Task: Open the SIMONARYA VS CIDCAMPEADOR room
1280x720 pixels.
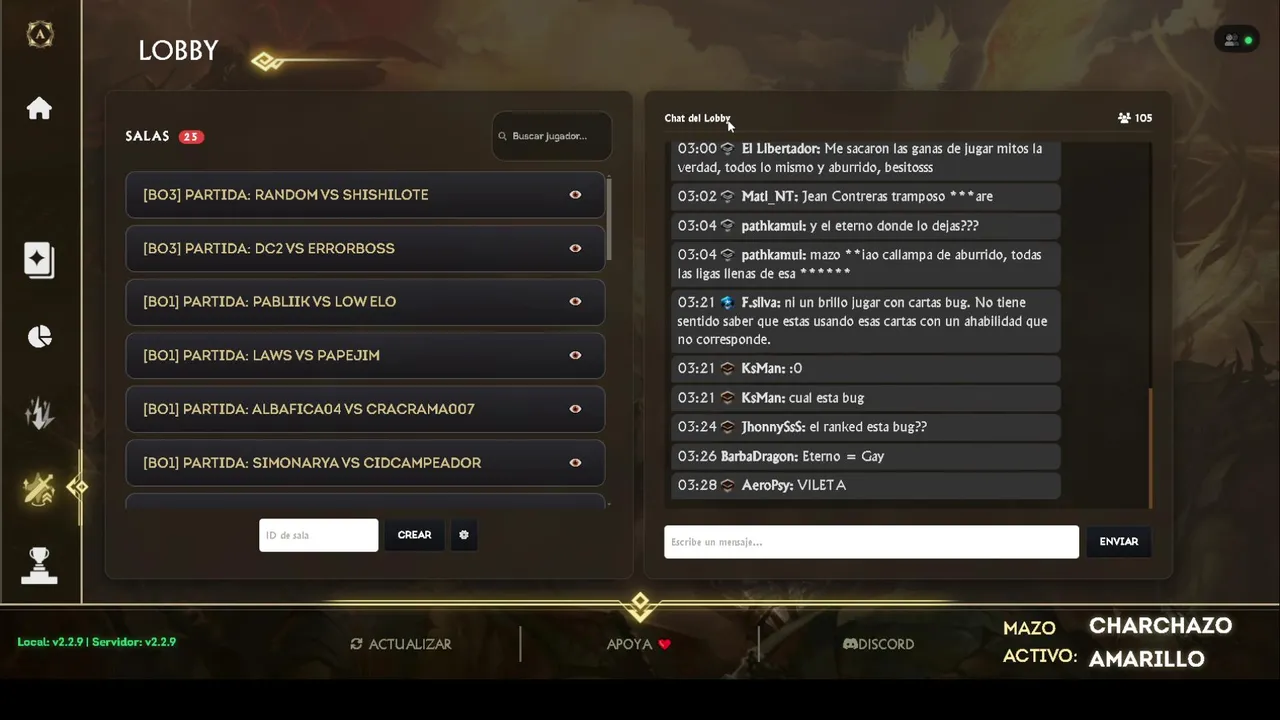Action: pyautogui.click(x=365, y=463)
